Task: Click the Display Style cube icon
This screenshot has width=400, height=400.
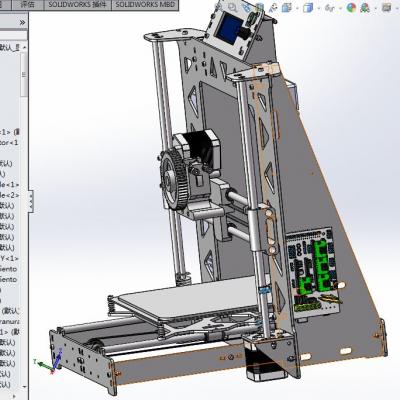Action: pos(308,8)
